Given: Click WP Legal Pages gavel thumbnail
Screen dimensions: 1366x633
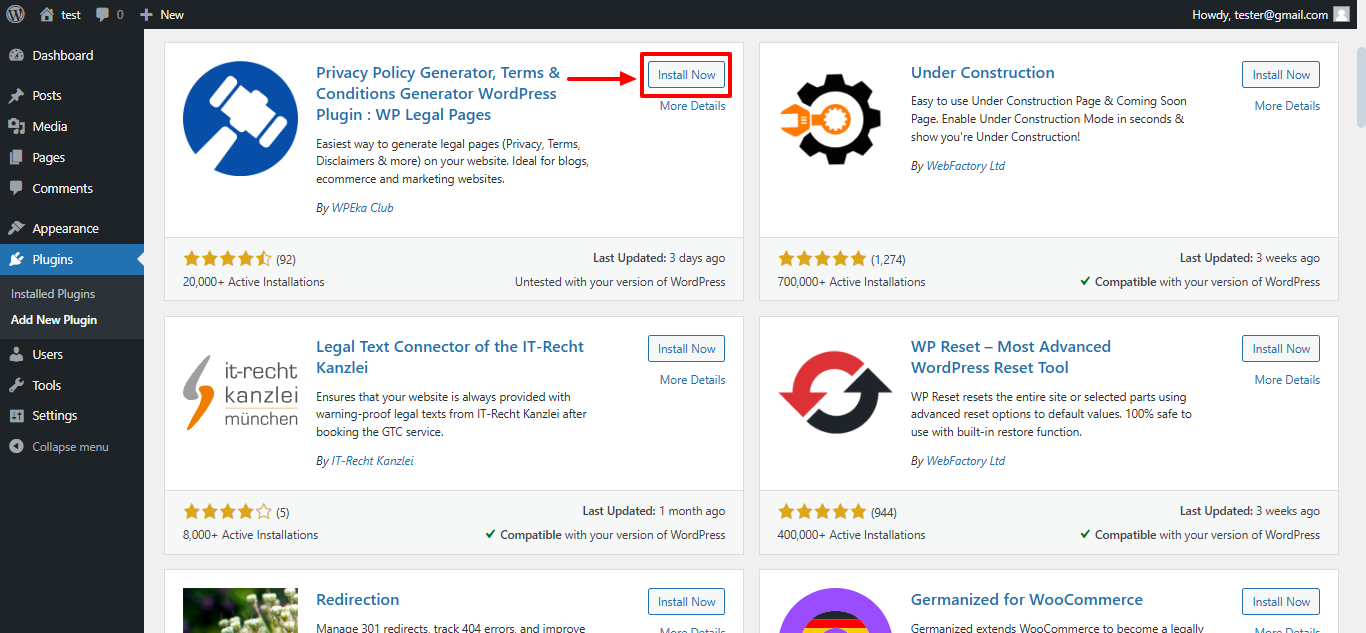Looking at the screenshot, I should click(x=240, y=119).
